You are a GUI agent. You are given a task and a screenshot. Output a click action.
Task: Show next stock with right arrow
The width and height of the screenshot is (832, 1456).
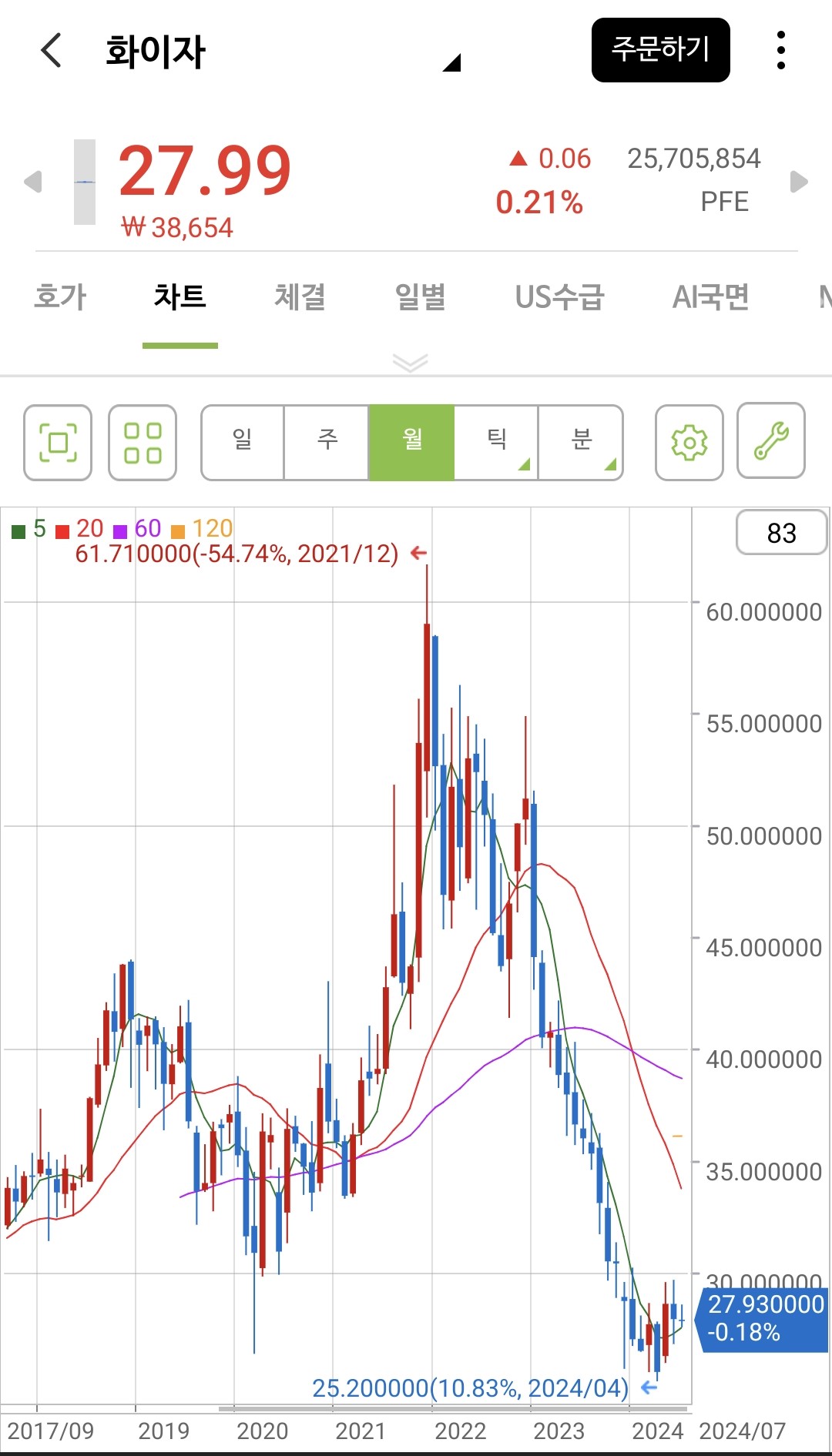(800, 182)
